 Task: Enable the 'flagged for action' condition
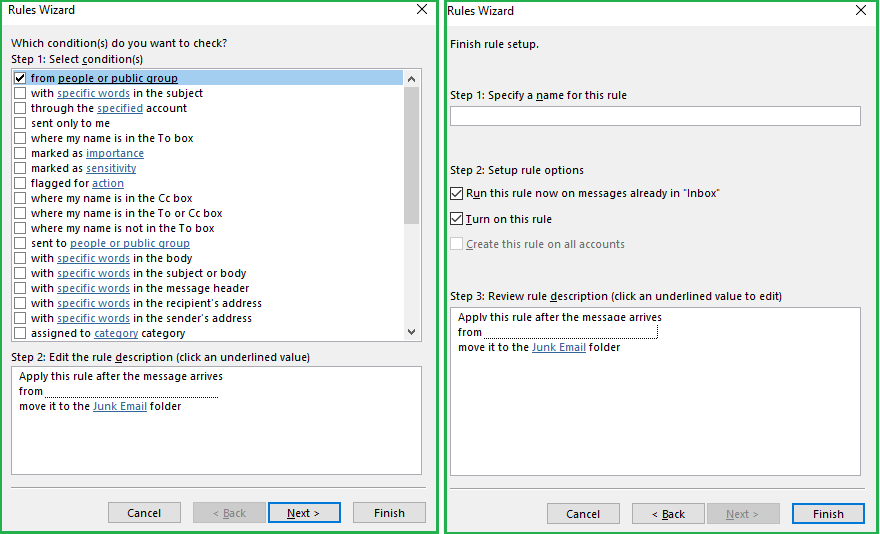(x=20, y=183)
